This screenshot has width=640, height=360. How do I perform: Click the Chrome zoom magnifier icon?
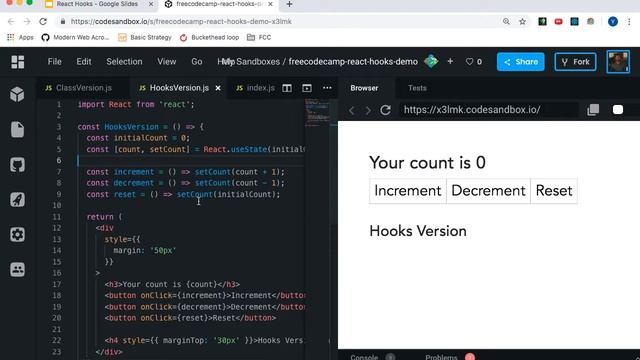coord(506,22)
